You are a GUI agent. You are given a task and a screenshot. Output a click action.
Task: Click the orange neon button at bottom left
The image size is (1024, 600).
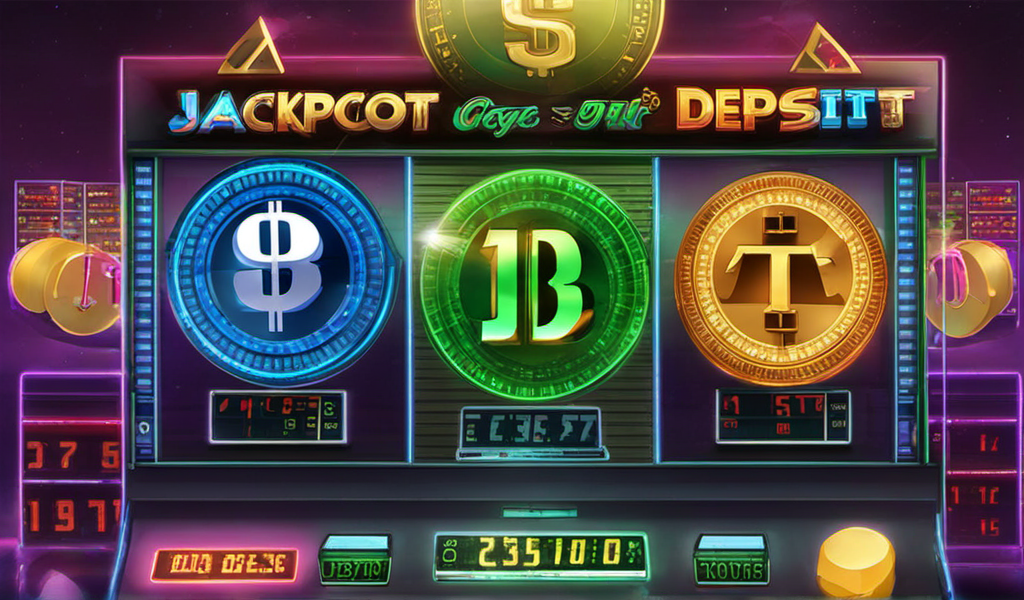224,565
